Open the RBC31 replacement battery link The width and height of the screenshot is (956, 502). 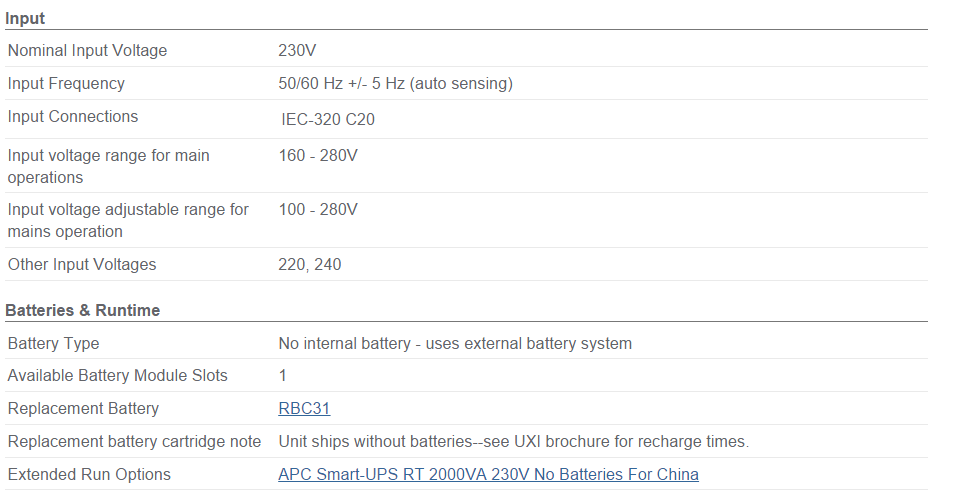click(304, 408)
